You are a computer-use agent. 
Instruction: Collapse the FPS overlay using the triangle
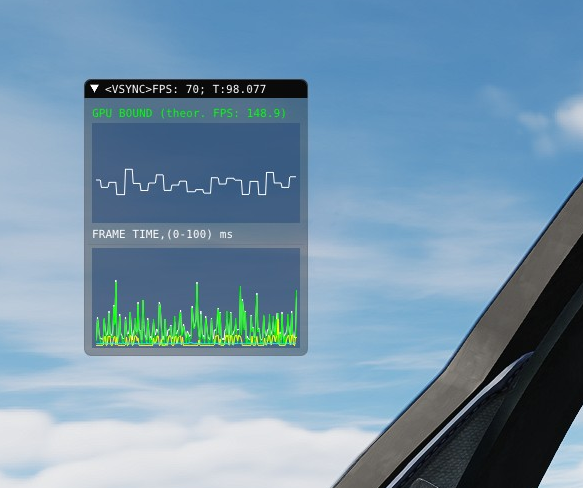tap(94, 89)
